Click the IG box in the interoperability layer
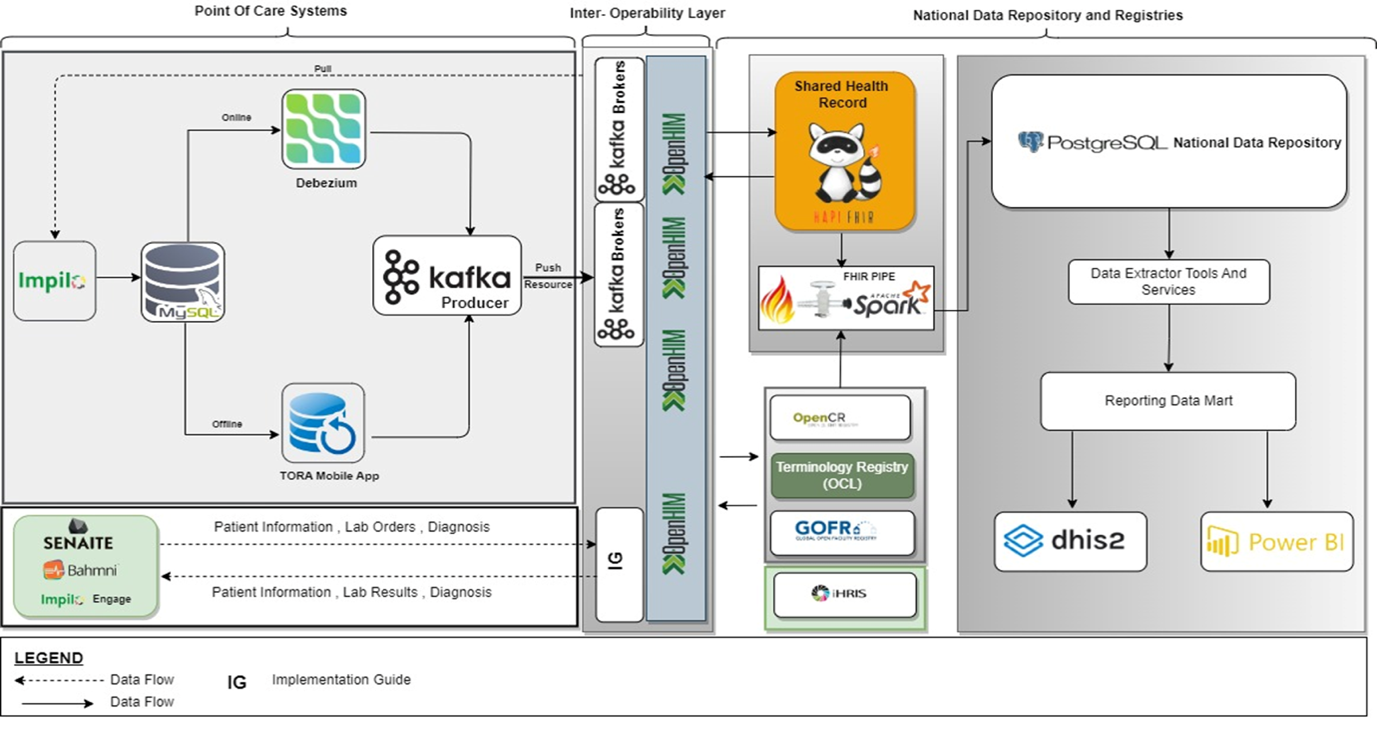The height and width of the screenshot is (736, 1381). click(620, 565)
